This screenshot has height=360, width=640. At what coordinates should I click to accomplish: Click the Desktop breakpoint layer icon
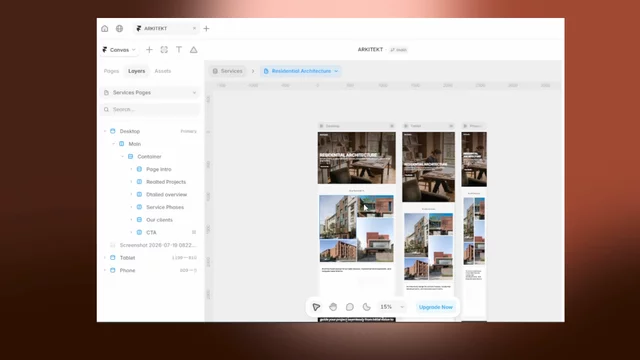point(113,131)
